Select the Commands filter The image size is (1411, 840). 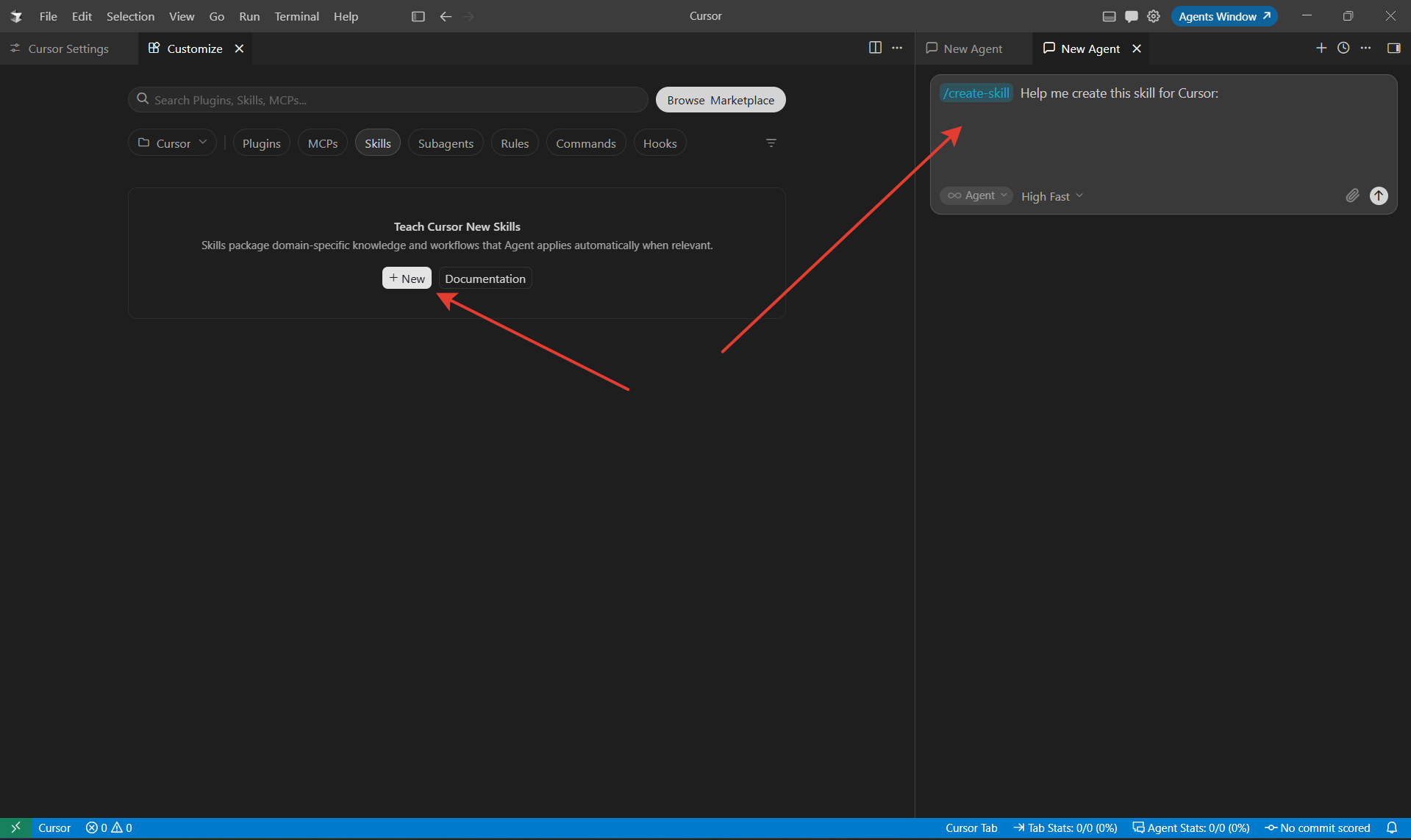coord(586,143)
